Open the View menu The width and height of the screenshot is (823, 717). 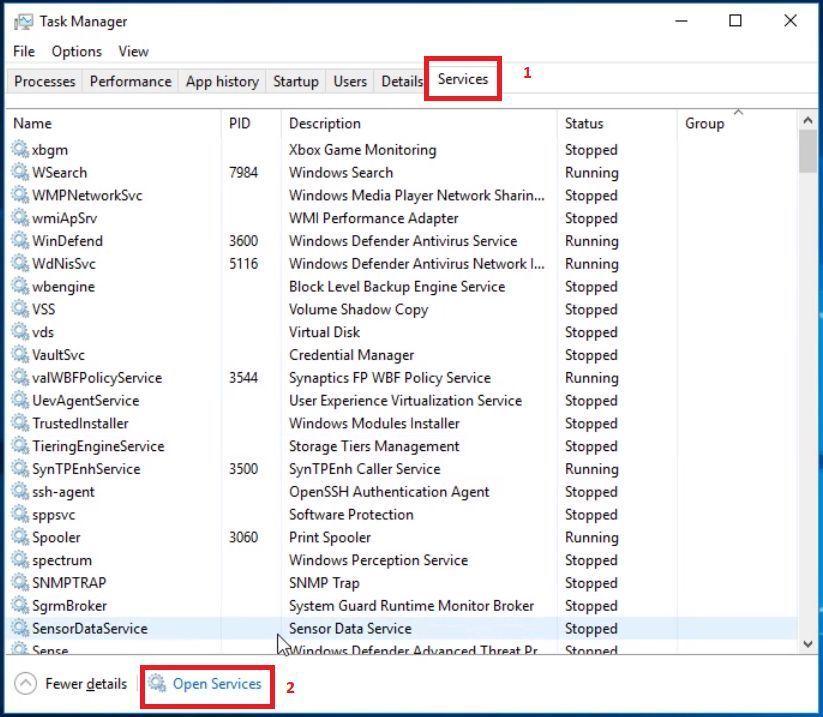pyautogui.click(x=133, y=51)
